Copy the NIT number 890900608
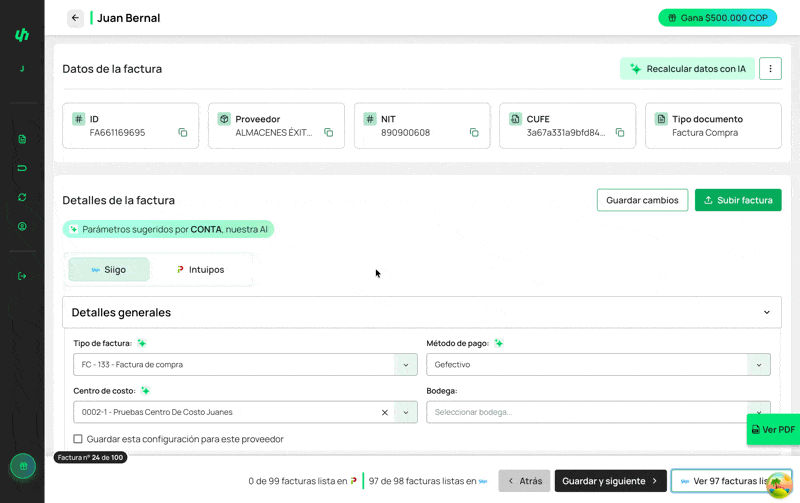Viewport: 800px width, 503px height. (474, 133)
